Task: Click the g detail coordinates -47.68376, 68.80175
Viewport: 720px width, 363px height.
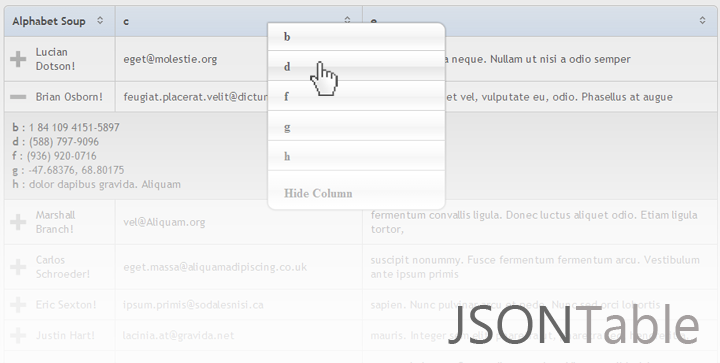Action: [x=76, y=170]
